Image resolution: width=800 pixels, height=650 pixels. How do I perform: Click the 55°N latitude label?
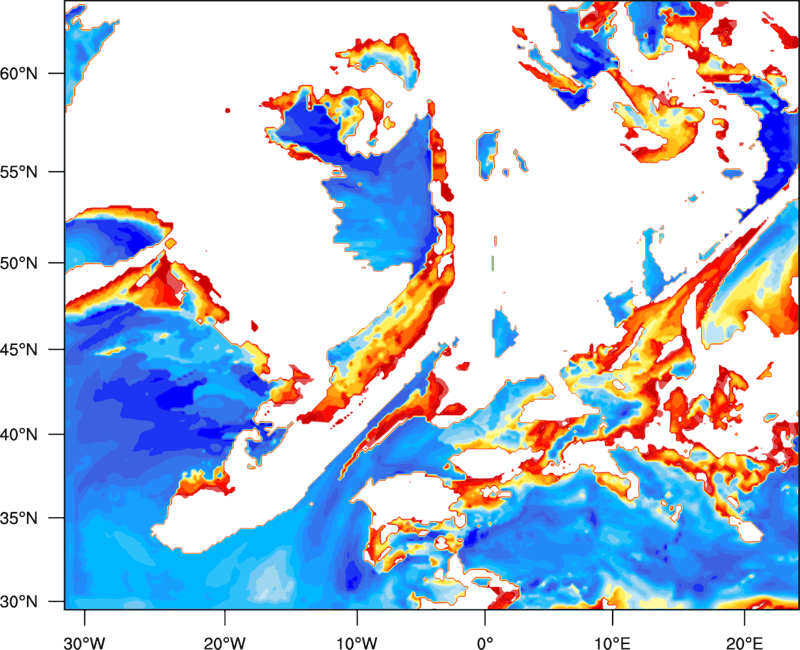[18, 171]
